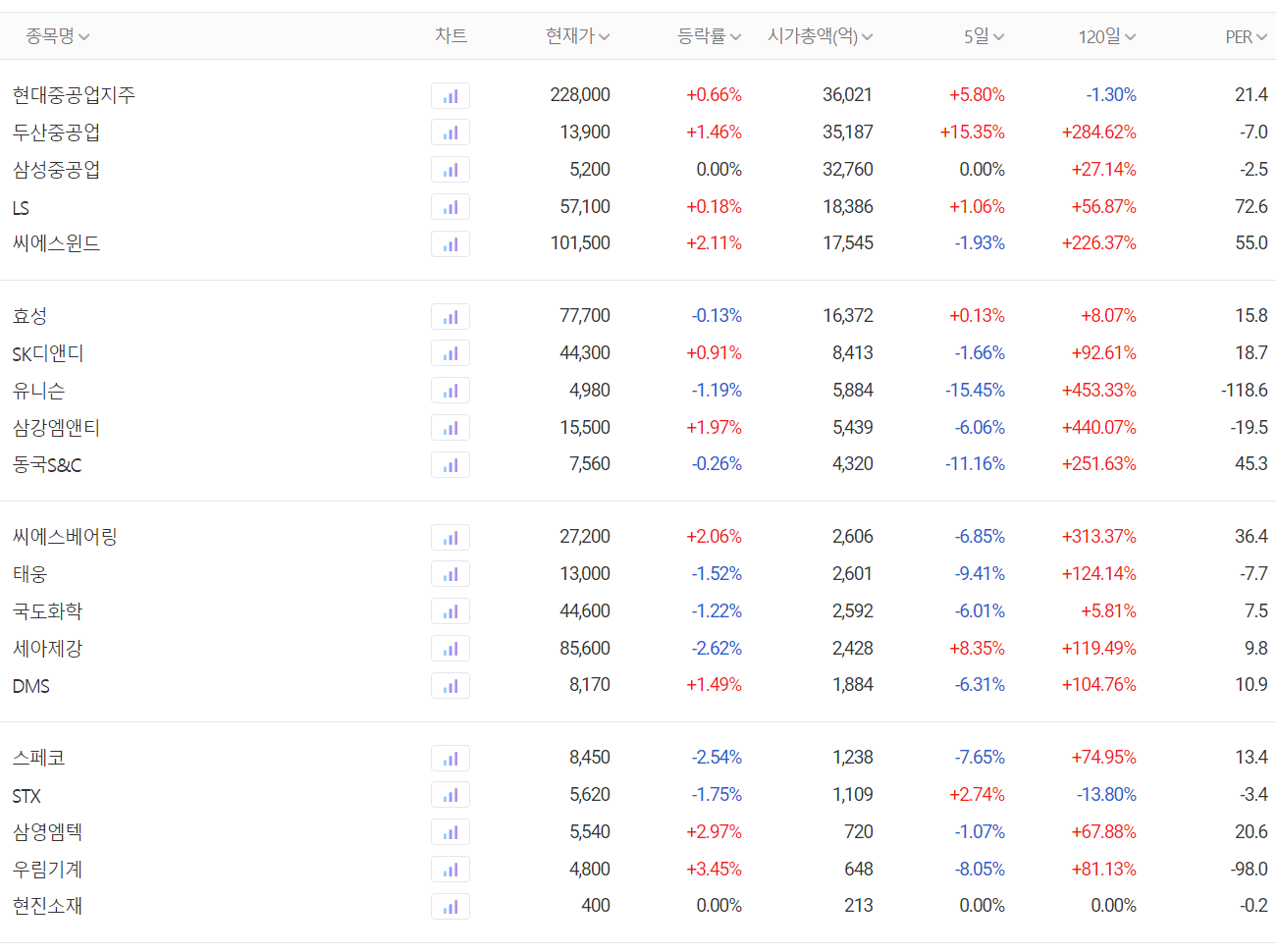Select 현대중공업지주 price 228,000
This screenshot has width=1276, height=952.
[x=580, y=95]
